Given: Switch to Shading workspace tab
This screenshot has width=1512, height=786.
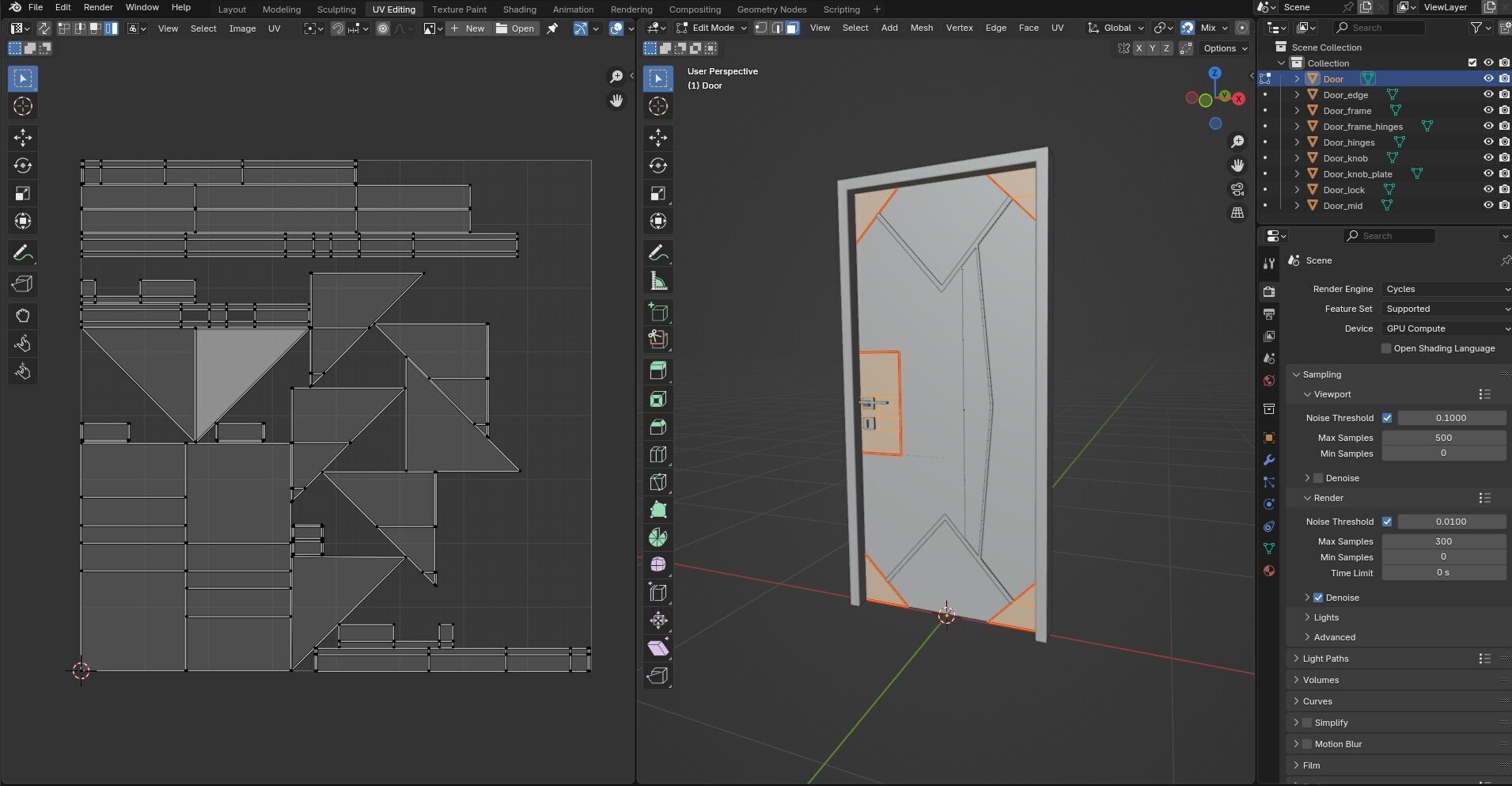Looking at the screenshot, I should (x=519, y=9).
